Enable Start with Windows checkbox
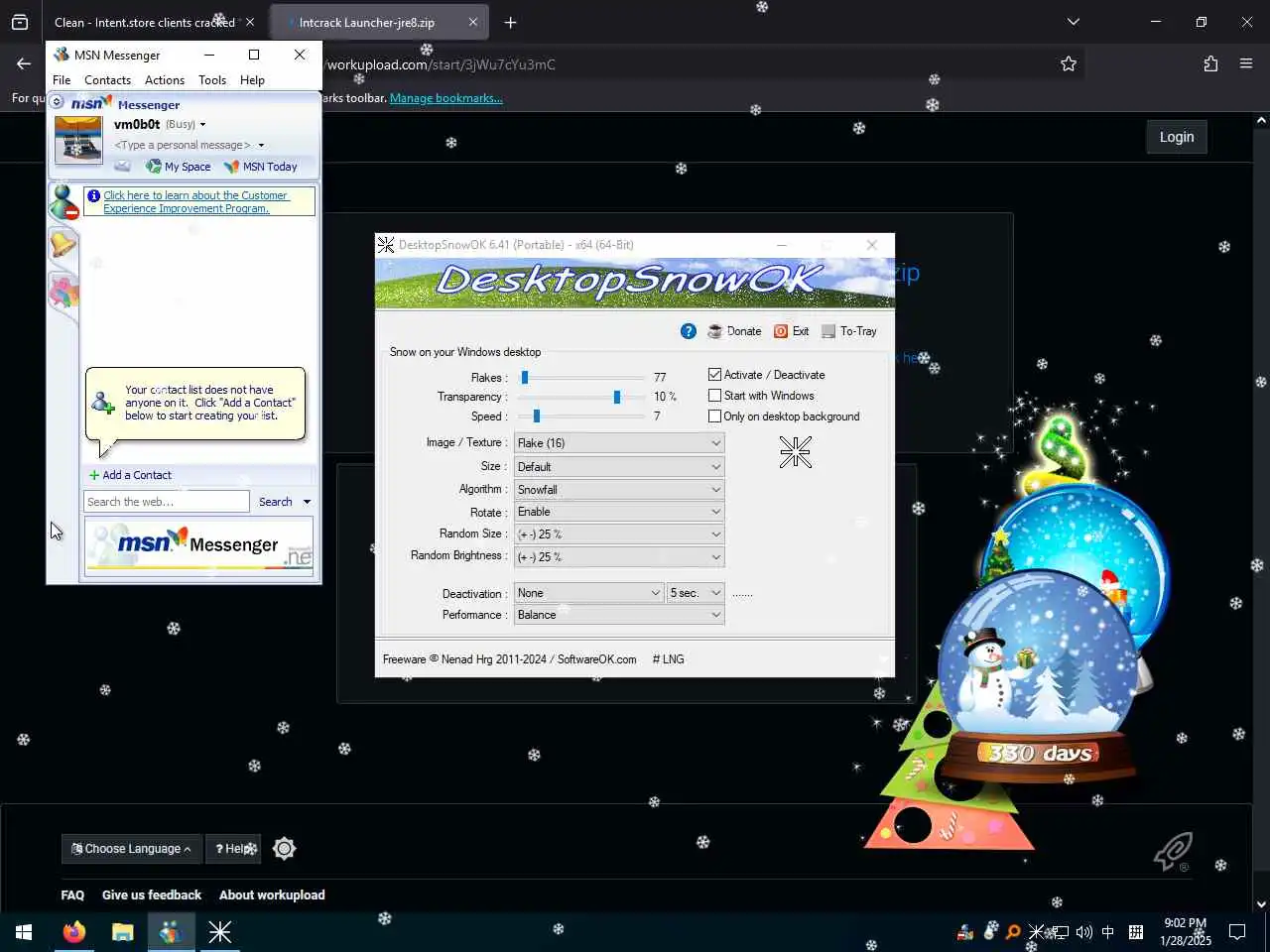Viewport: 1270px width, 952px height. click(x=714, y=395)
